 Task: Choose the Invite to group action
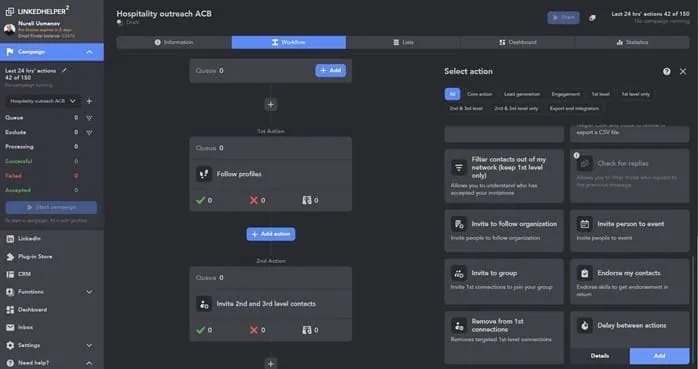click(x=504, y=282)
